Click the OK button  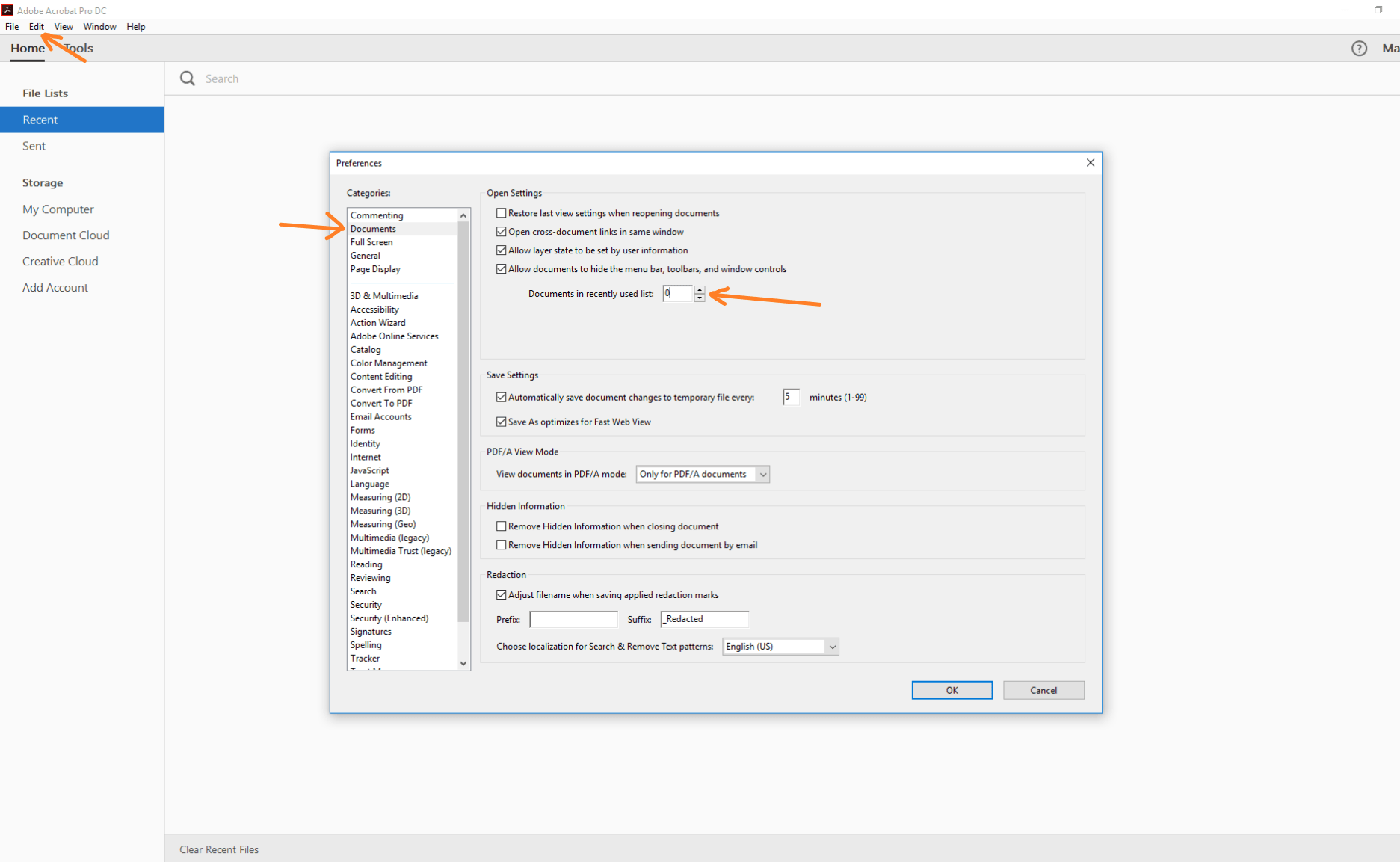click(951, 689)
